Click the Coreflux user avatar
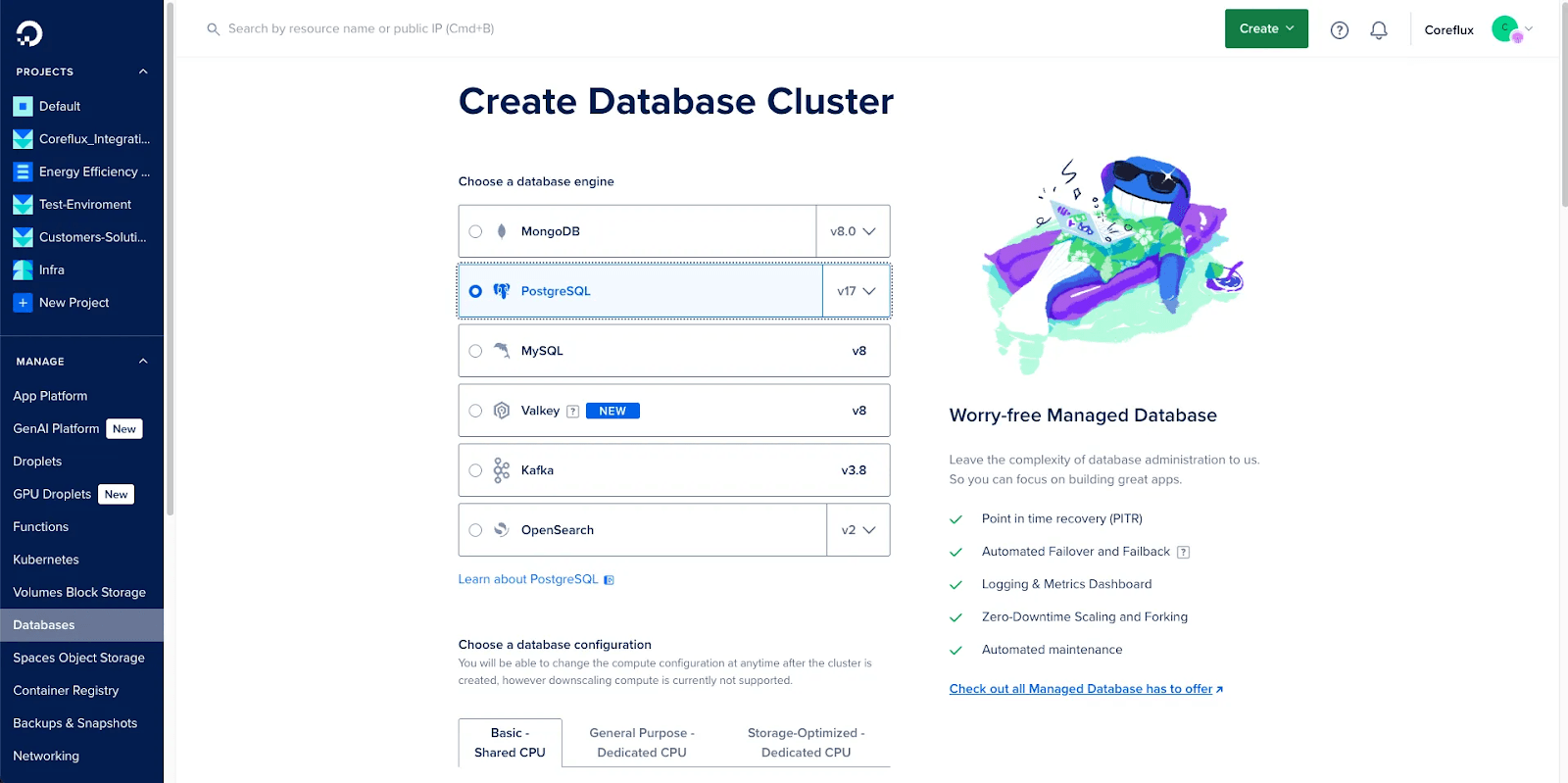Screen dimensions: 1568x783 click(1505, 29)
